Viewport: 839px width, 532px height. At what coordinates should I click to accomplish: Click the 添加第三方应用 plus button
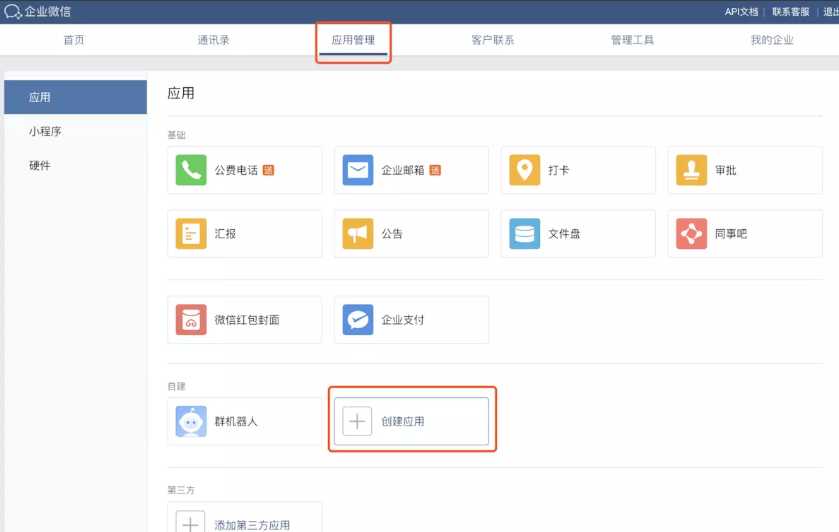(x=190, y=524)
